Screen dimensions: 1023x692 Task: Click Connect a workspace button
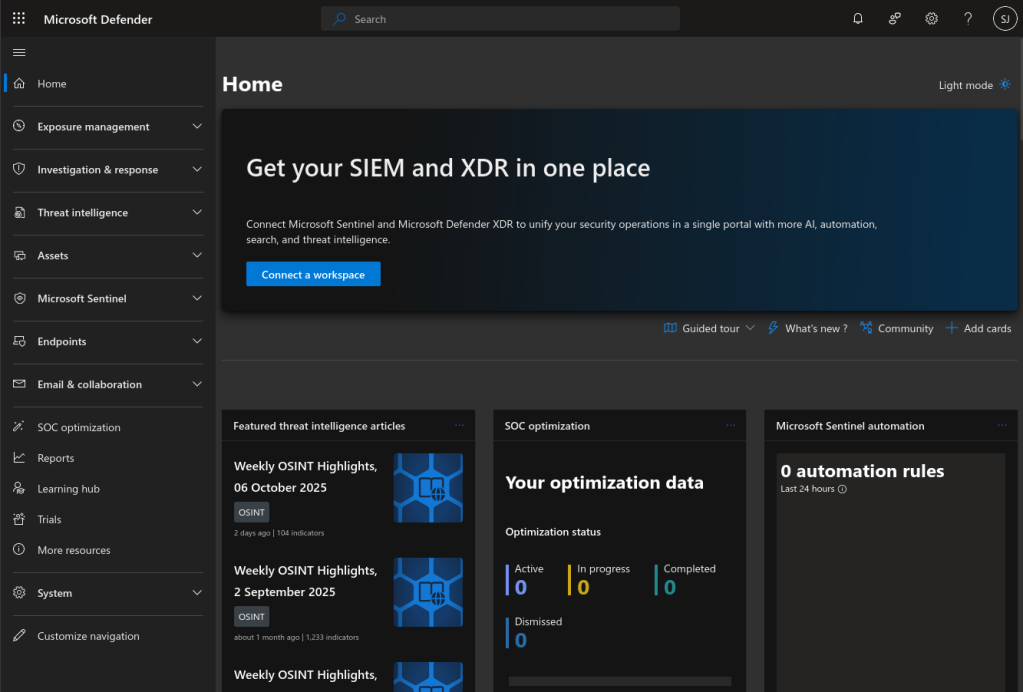tap(313, 274)
